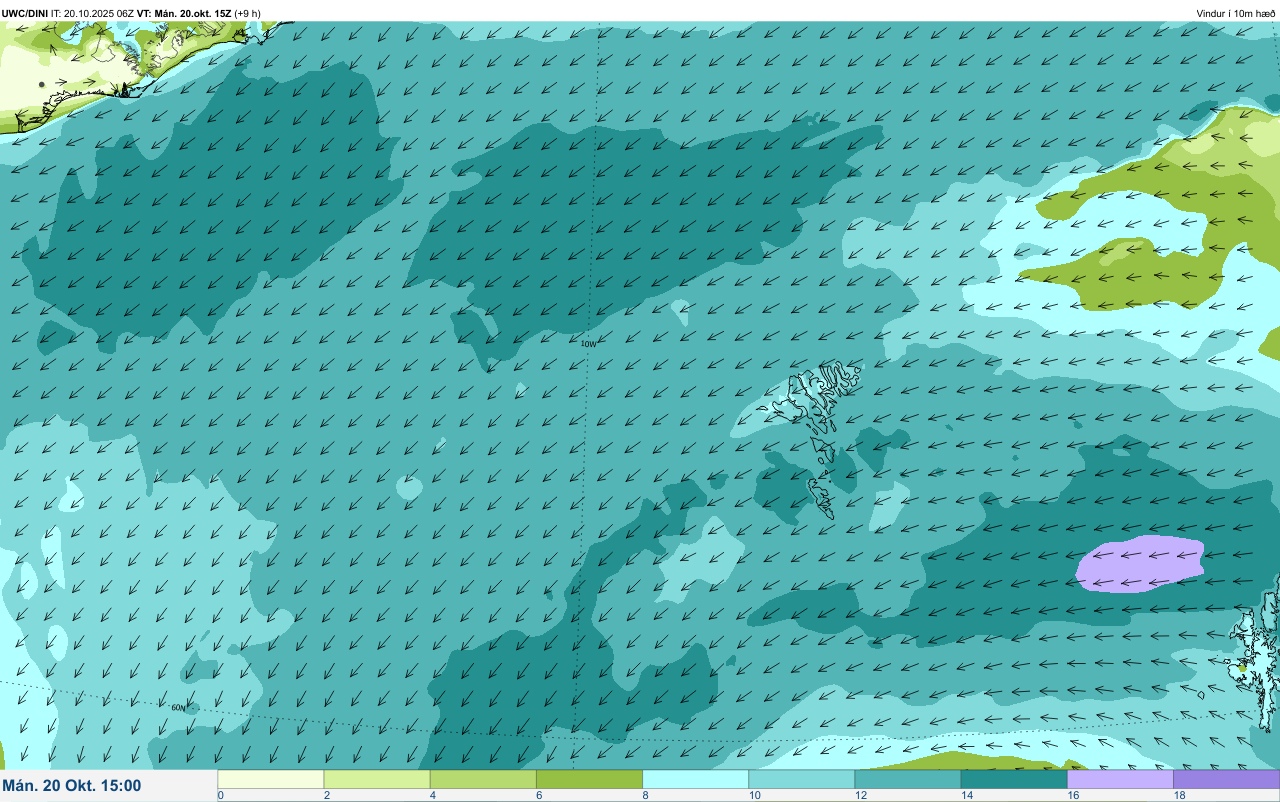Click the darker purple 18+ legend swatch

point(1226,779)
